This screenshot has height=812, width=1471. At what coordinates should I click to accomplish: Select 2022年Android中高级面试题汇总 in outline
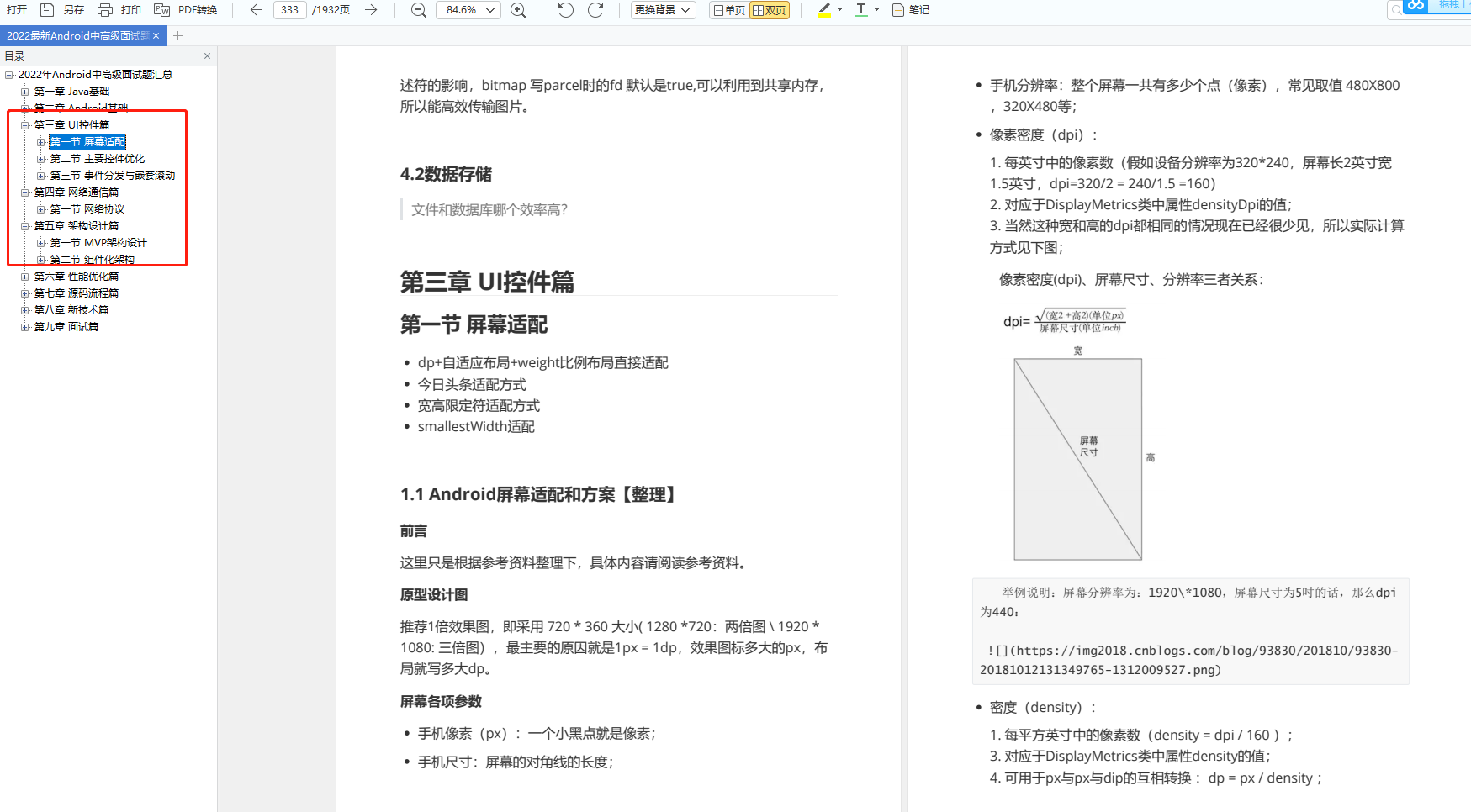(95, 75)
